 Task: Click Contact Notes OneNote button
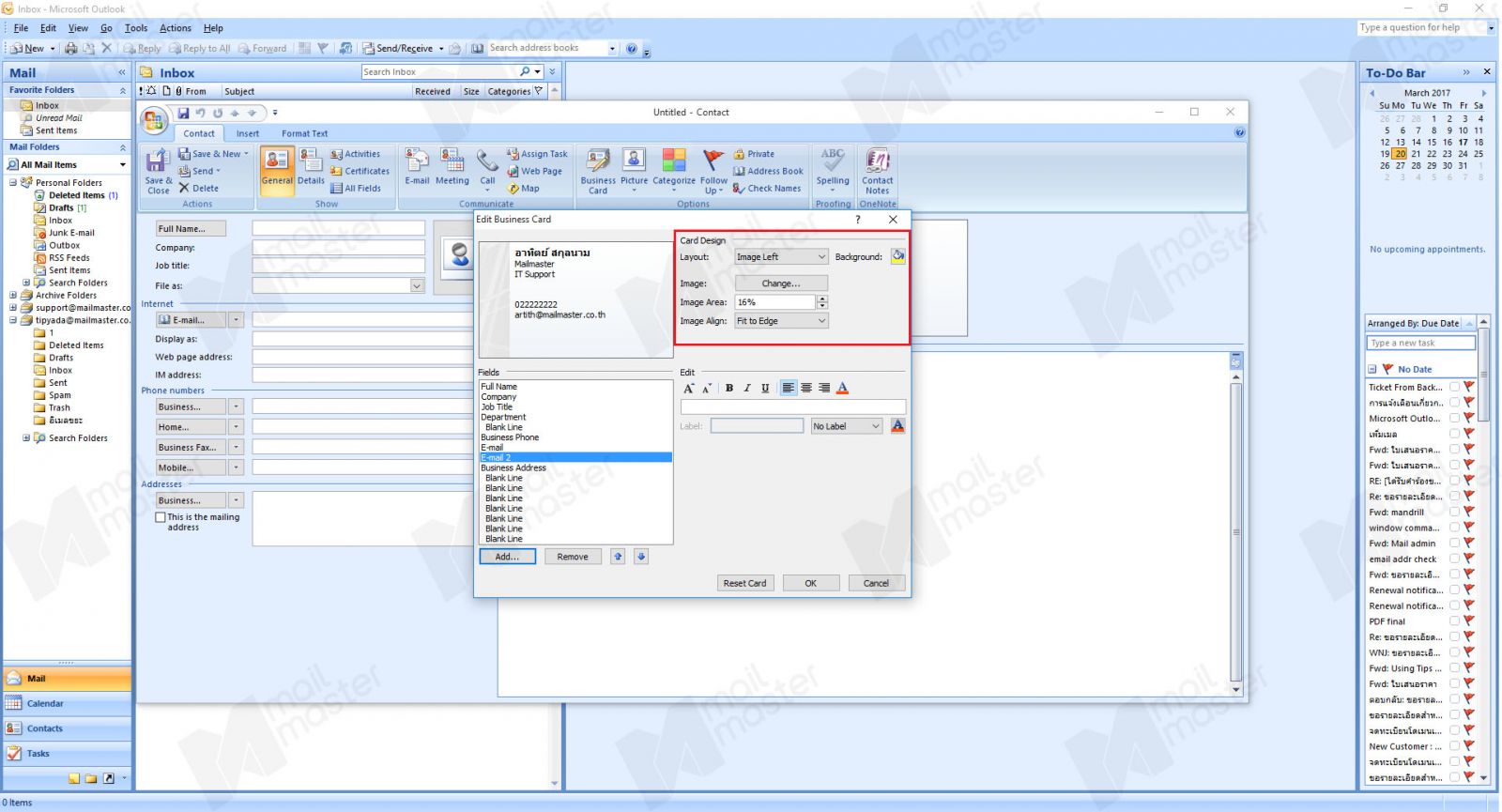[878, 171]
